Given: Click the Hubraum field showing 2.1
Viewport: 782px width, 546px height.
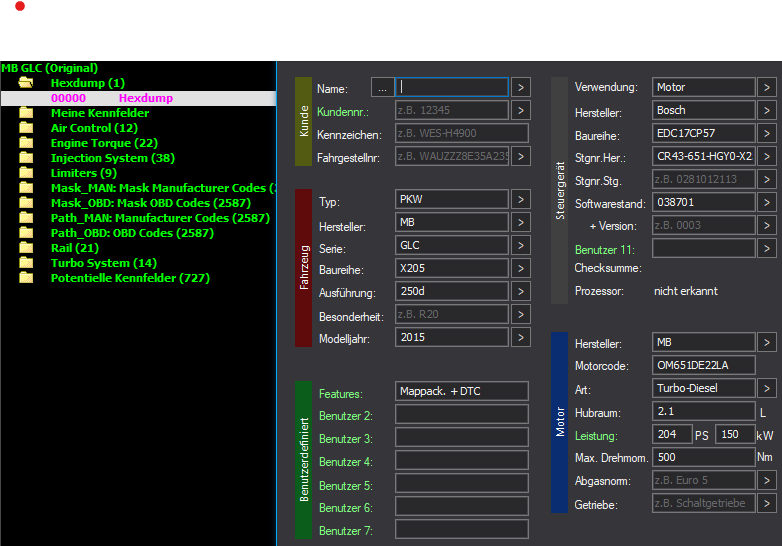Looking at the screenshot, I should click(704, 411).
